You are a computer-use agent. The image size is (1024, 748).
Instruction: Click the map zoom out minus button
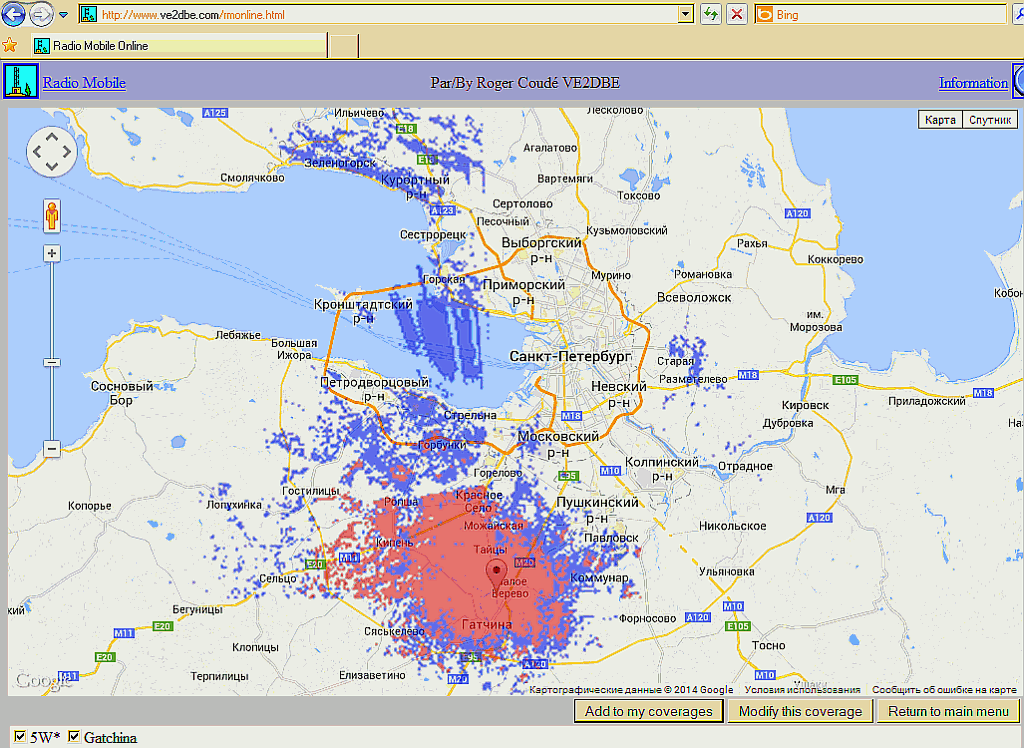tap(52, 449)
